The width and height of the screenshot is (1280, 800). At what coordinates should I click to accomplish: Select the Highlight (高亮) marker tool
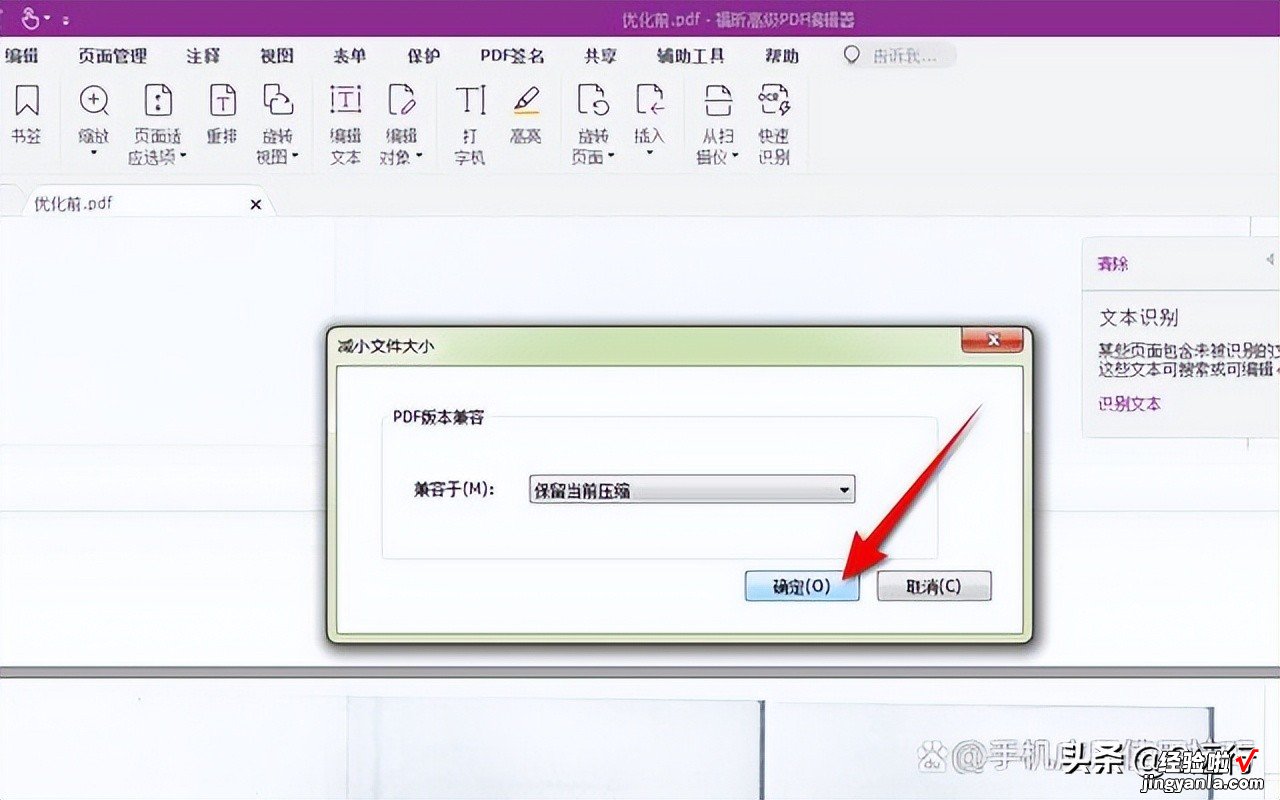[x=525, y=100]
